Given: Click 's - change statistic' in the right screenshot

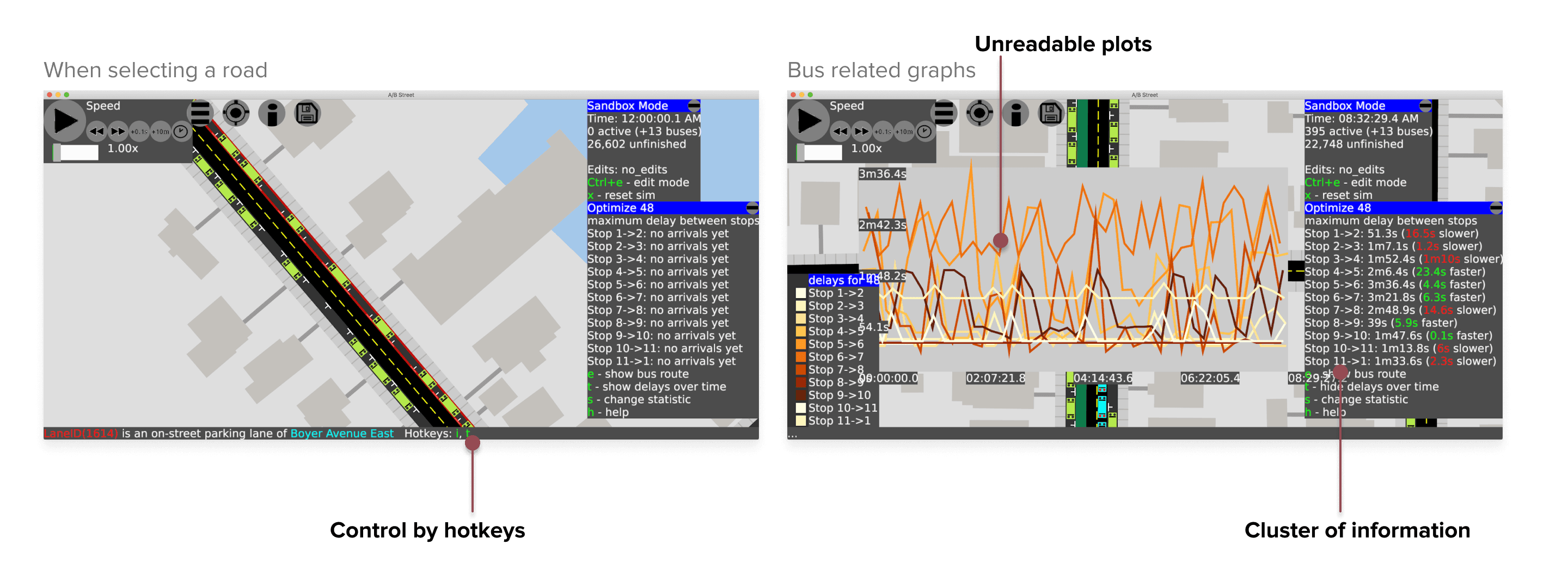Looking at the screenshot, I should pyautogui.click(x=1356, y=399).
